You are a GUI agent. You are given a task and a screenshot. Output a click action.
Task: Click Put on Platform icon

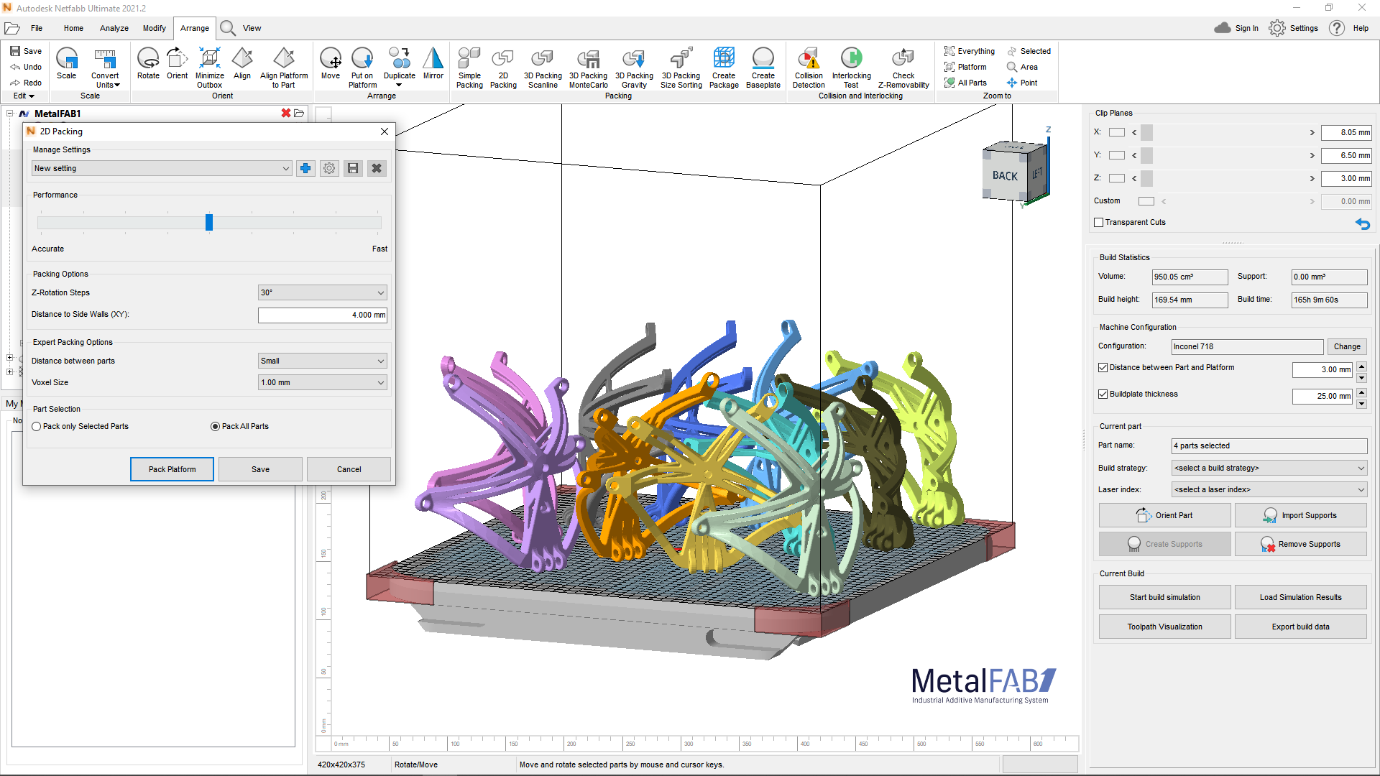[x=363, y=58]
